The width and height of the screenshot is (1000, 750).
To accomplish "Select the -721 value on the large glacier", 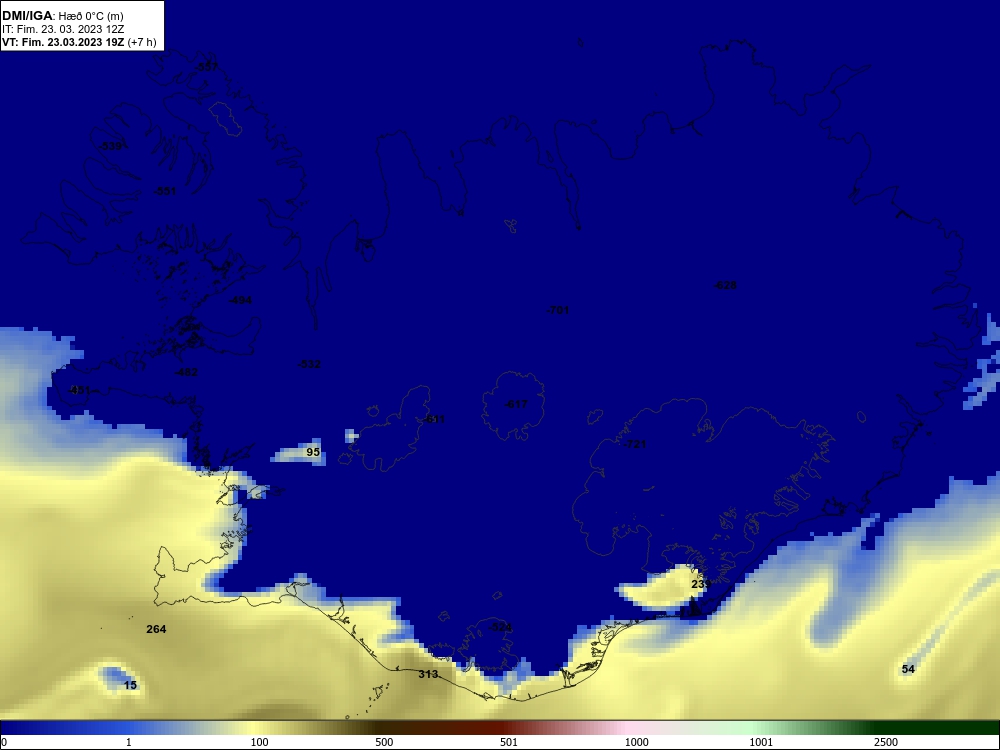I will pos(635,444).
